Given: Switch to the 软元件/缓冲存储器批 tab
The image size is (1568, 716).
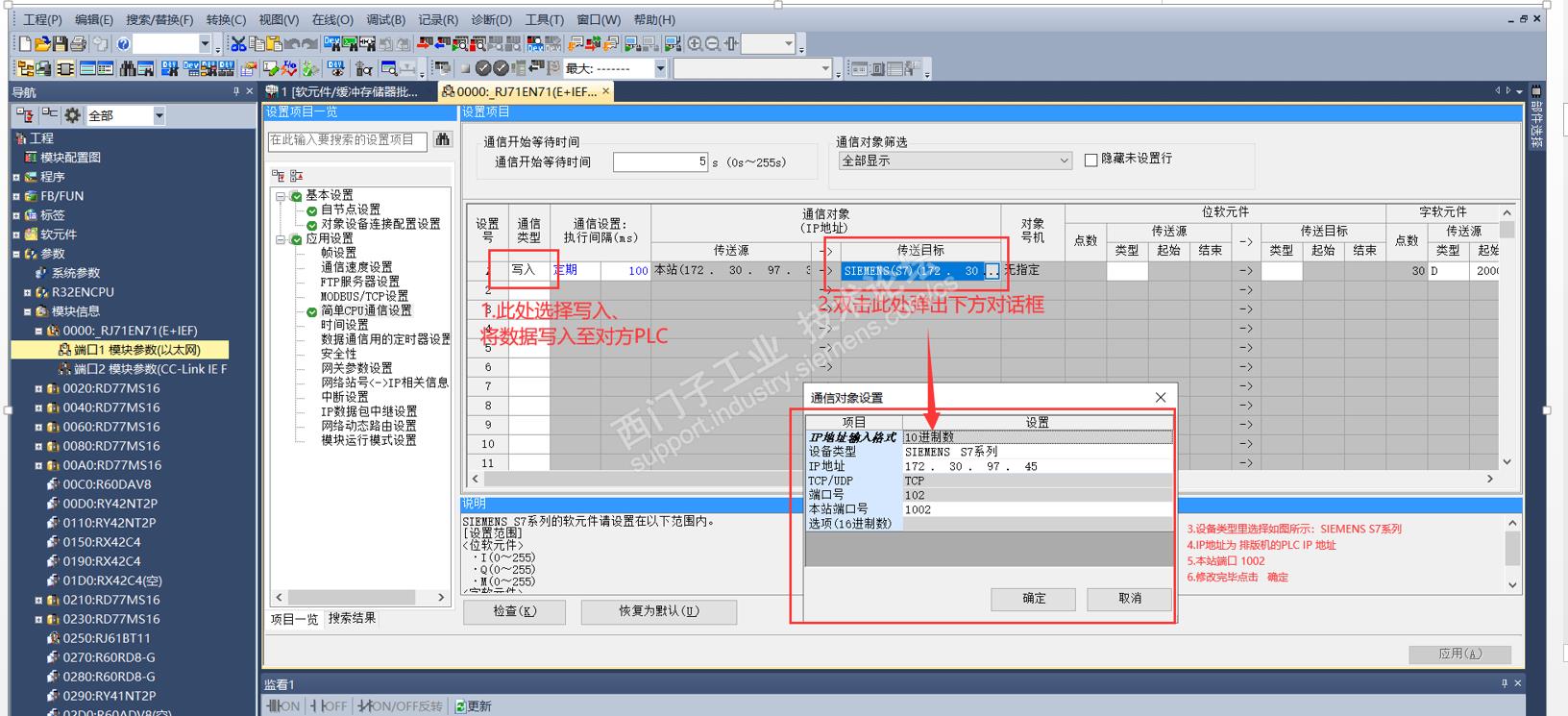Looking at the screenshot, I should tap(348, 91).
